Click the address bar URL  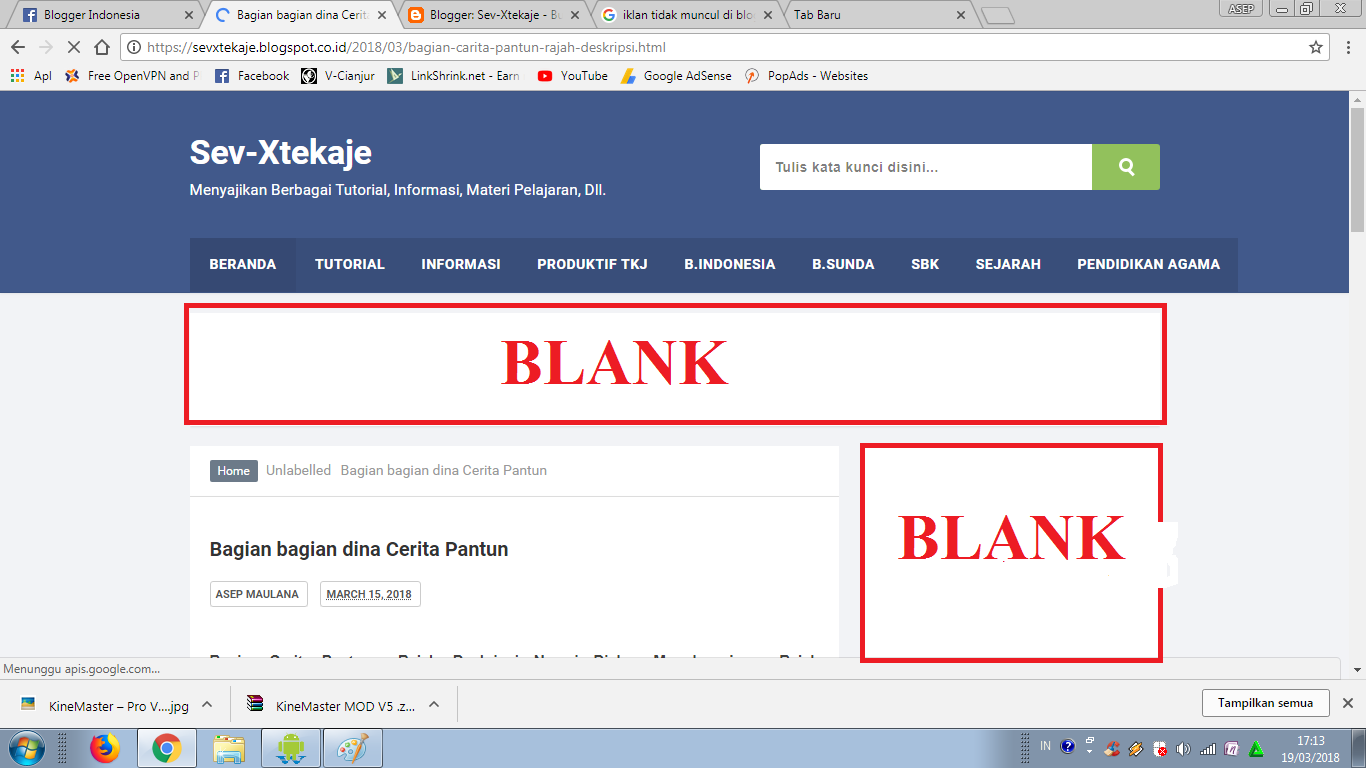click(406, 47)
